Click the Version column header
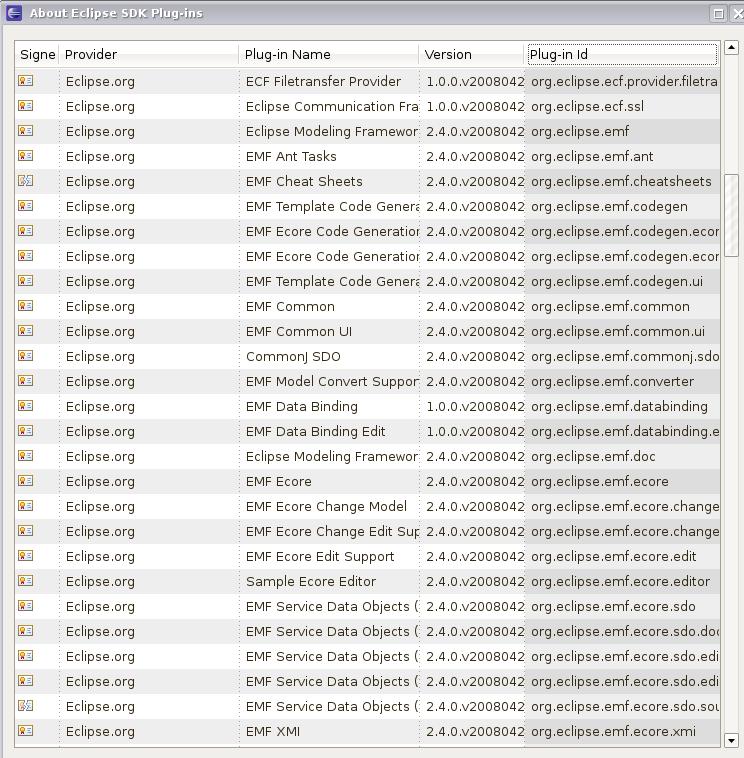The image size is (744, 758). tap(472, 54)
